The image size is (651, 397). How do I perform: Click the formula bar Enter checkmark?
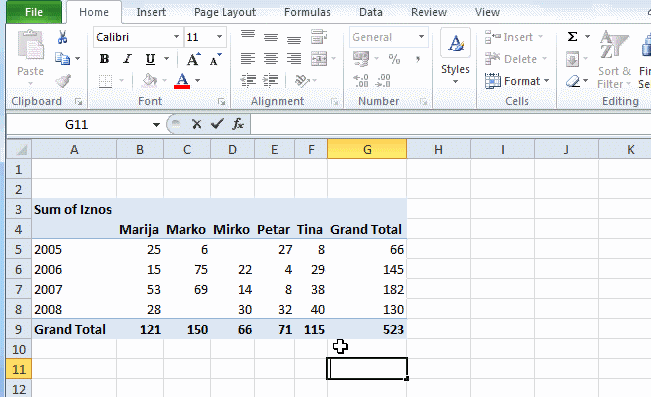pyautogui.click(x=217, y=124)
